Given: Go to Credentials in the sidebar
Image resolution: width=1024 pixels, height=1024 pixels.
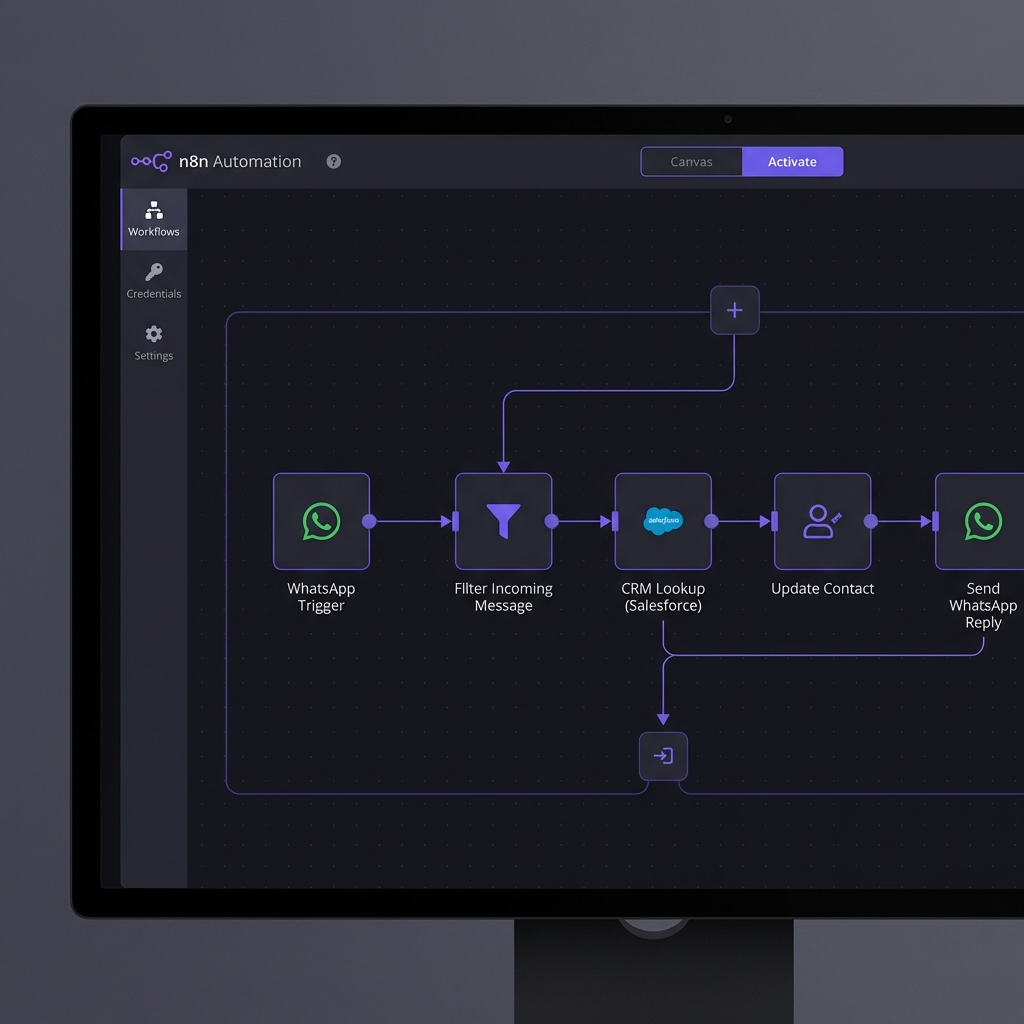Looking at the screenshot, I should coord(154,280).
